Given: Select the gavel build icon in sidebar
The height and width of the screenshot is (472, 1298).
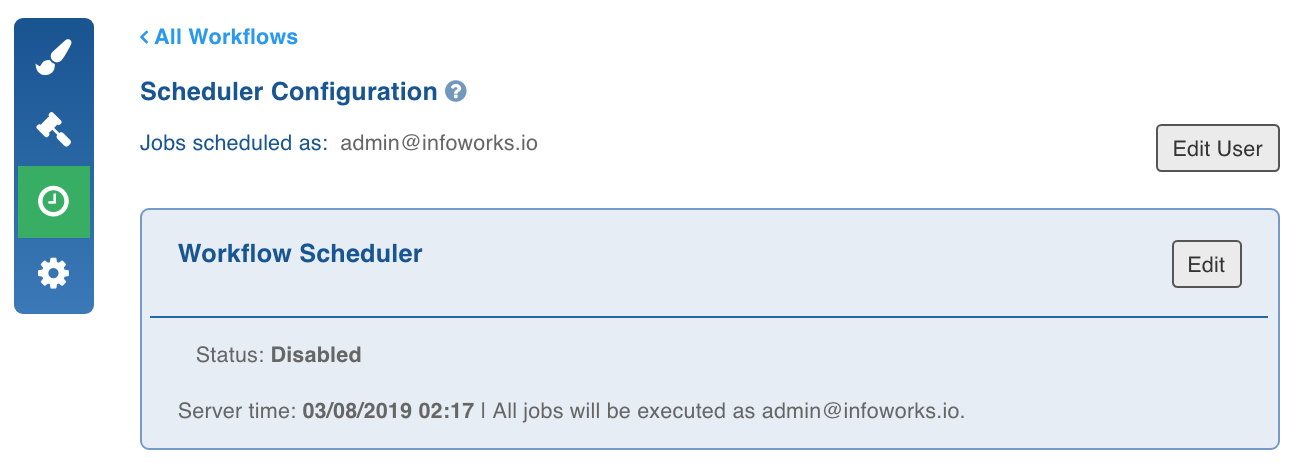Looking at the screenshot, I should pyautogui.click(x=54, y=130).
